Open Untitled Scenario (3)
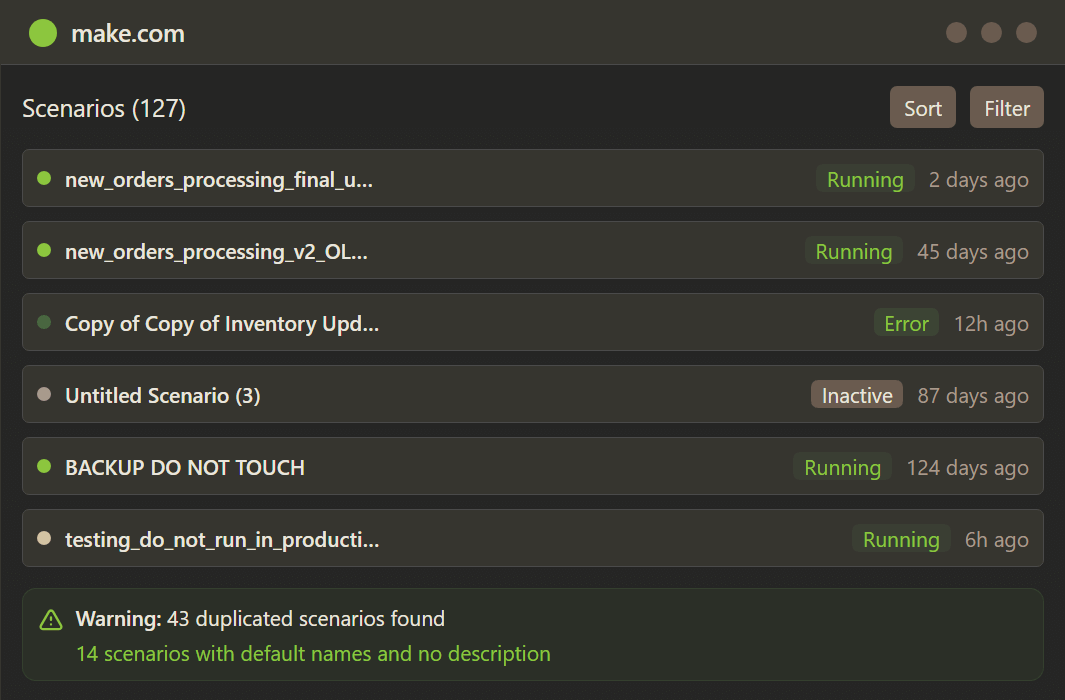 pos(532,394)
